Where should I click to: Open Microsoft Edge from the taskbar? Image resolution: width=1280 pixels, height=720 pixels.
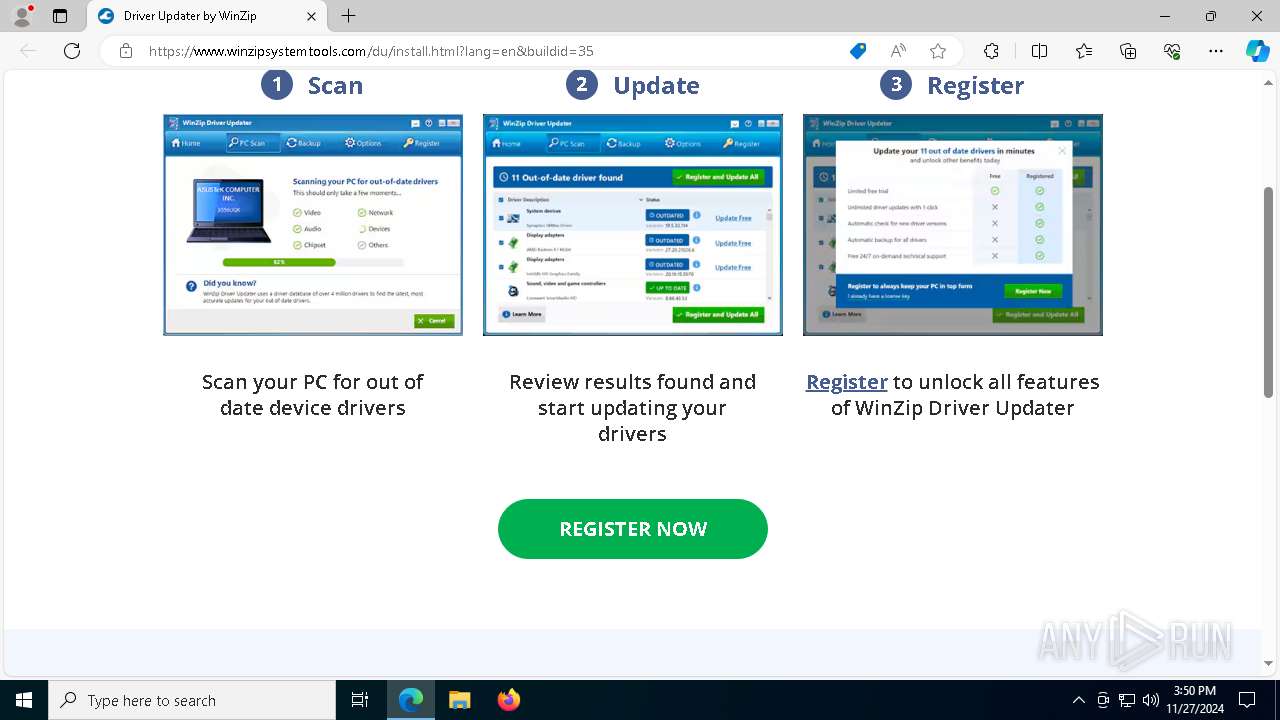(411, 700)
